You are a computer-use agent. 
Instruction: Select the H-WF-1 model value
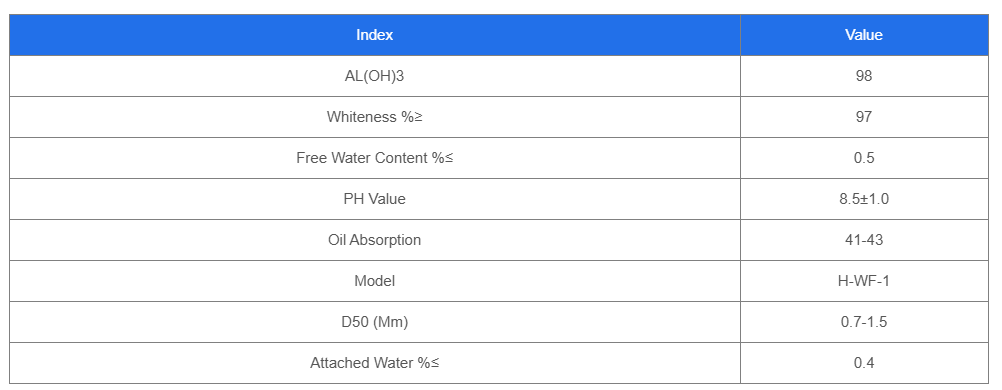864,281
